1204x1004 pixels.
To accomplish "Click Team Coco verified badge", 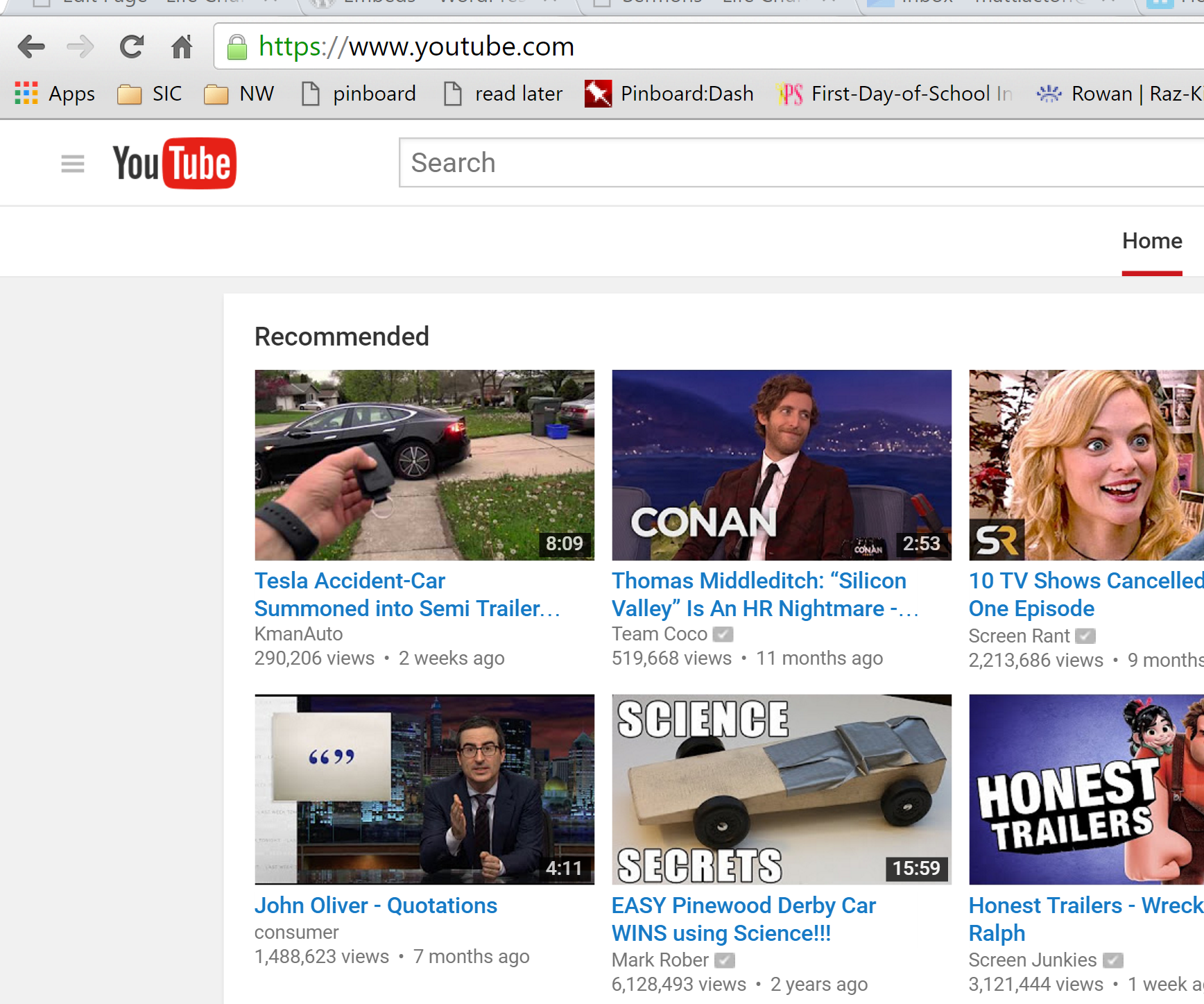I will tap(723, 634).
